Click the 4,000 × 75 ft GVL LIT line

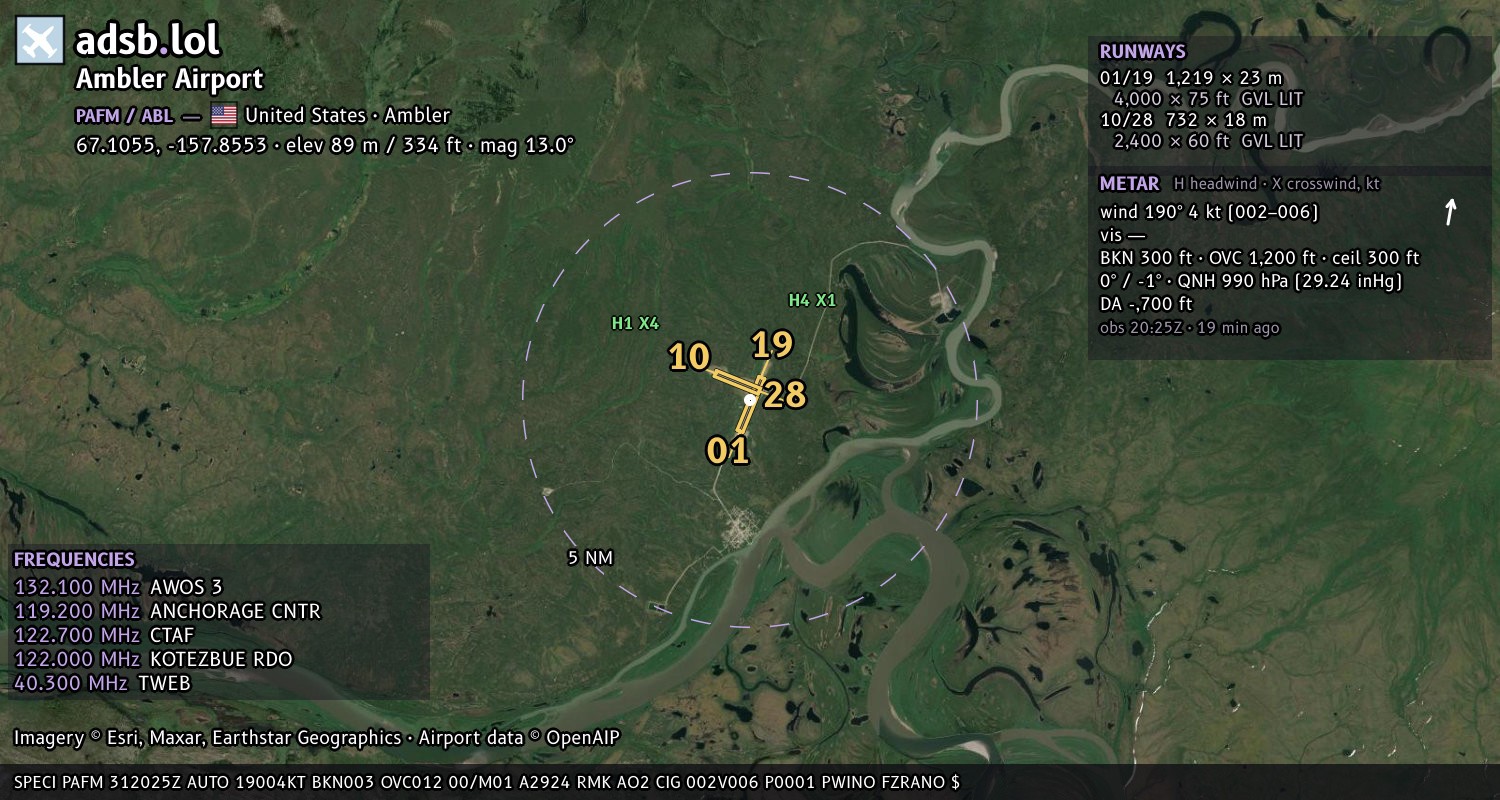click(1208, 99)
